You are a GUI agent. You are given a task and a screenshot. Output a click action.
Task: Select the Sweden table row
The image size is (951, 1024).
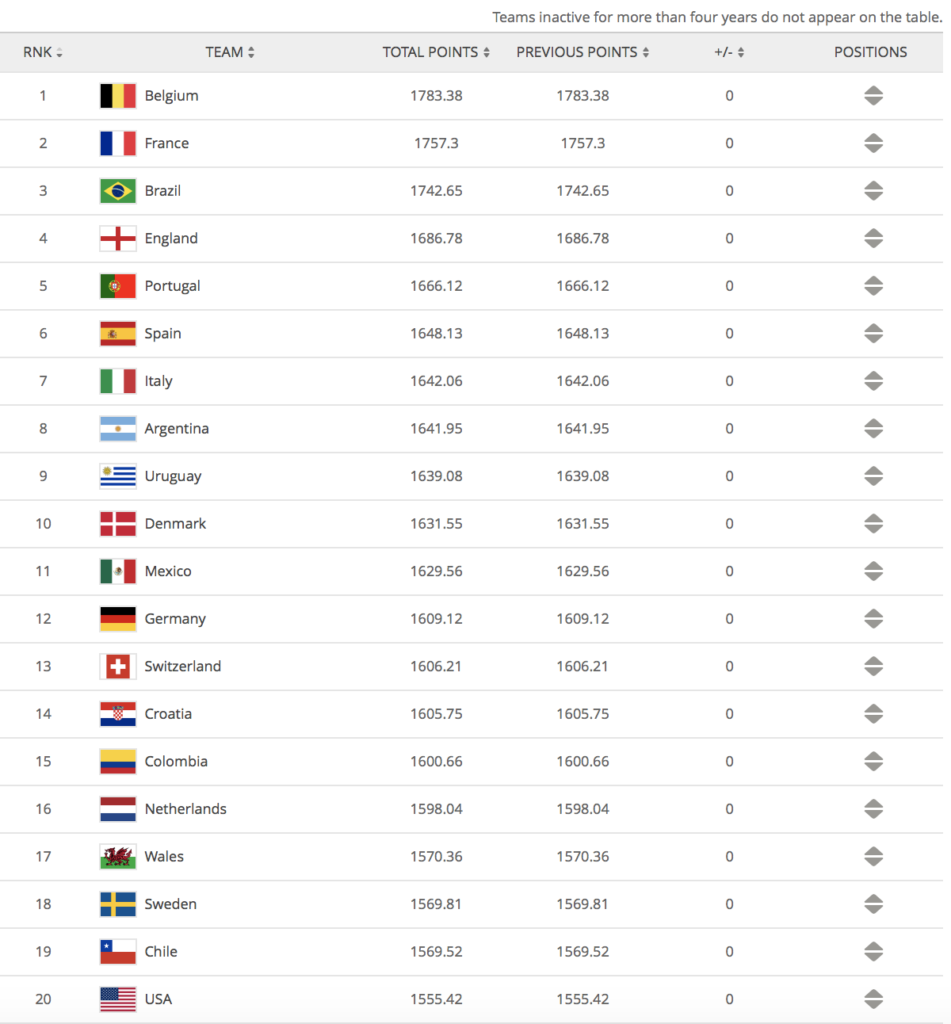coord(472,904)
